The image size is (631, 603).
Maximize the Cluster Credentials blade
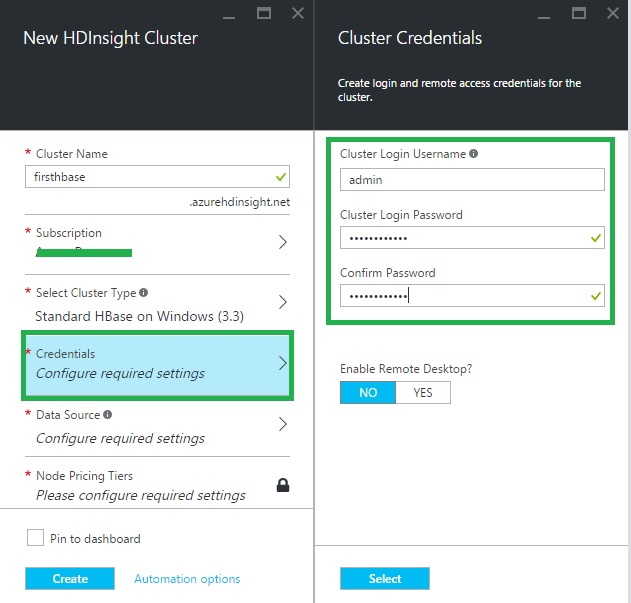[579, 13]
